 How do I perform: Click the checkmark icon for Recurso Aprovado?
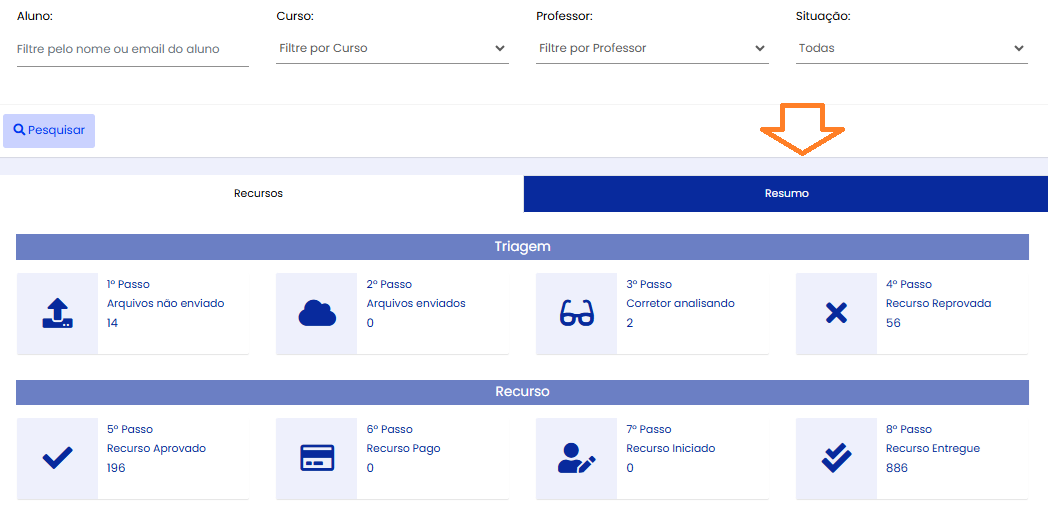pos(57,458)
